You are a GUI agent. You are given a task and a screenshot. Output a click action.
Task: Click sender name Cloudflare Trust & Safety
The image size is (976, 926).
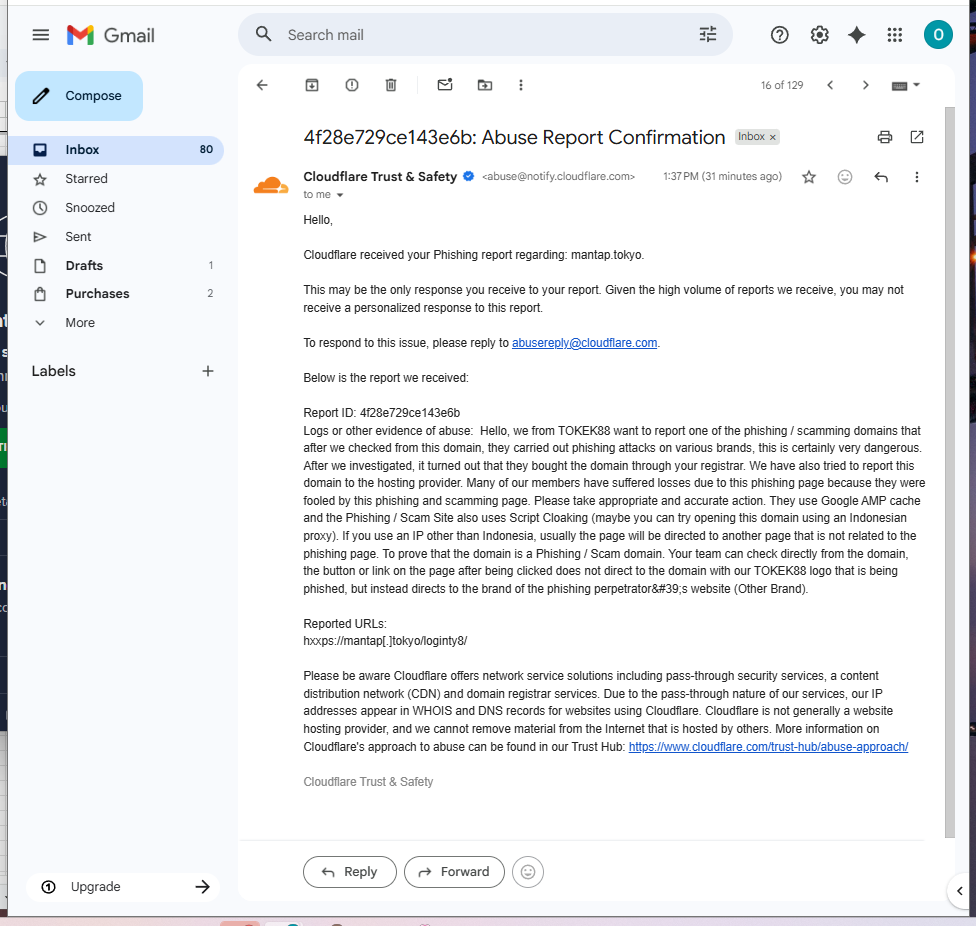pos(380,177)
